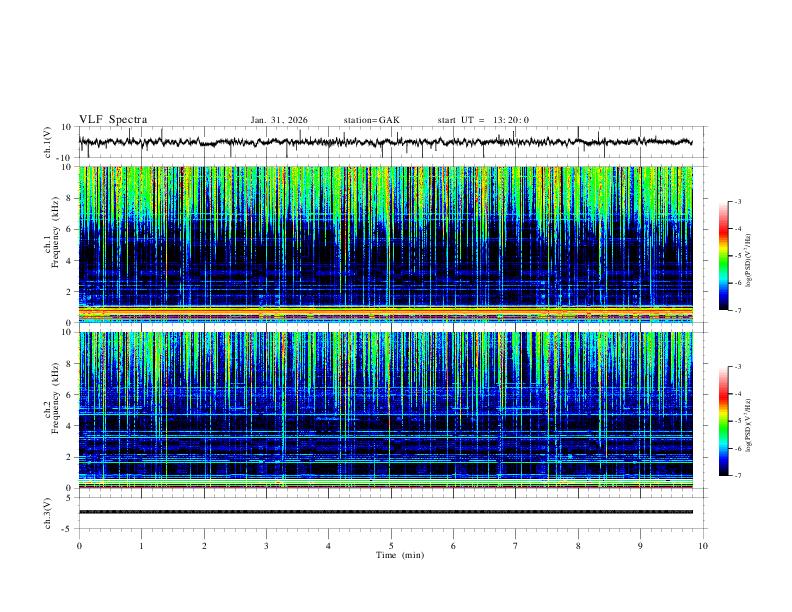Click the "Time (min)" axis title
792x612 pixels.
pos(400,555)
